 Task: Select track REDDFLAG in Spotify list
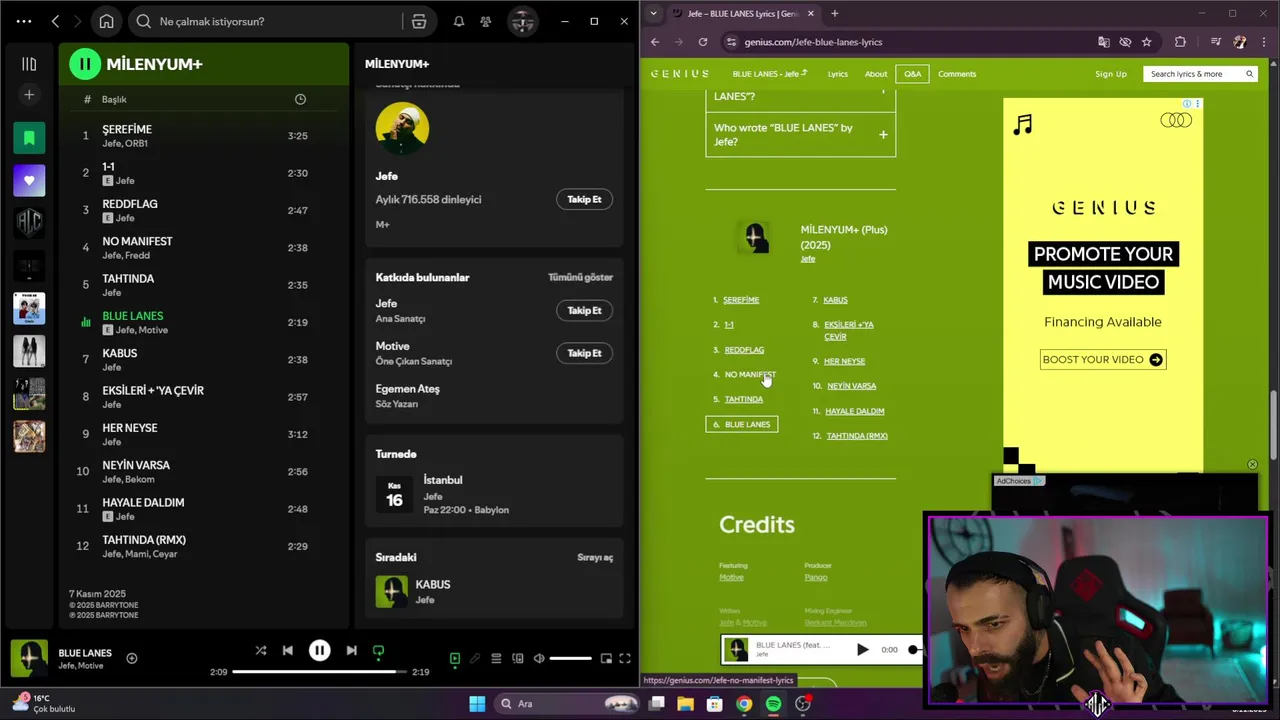130,204
